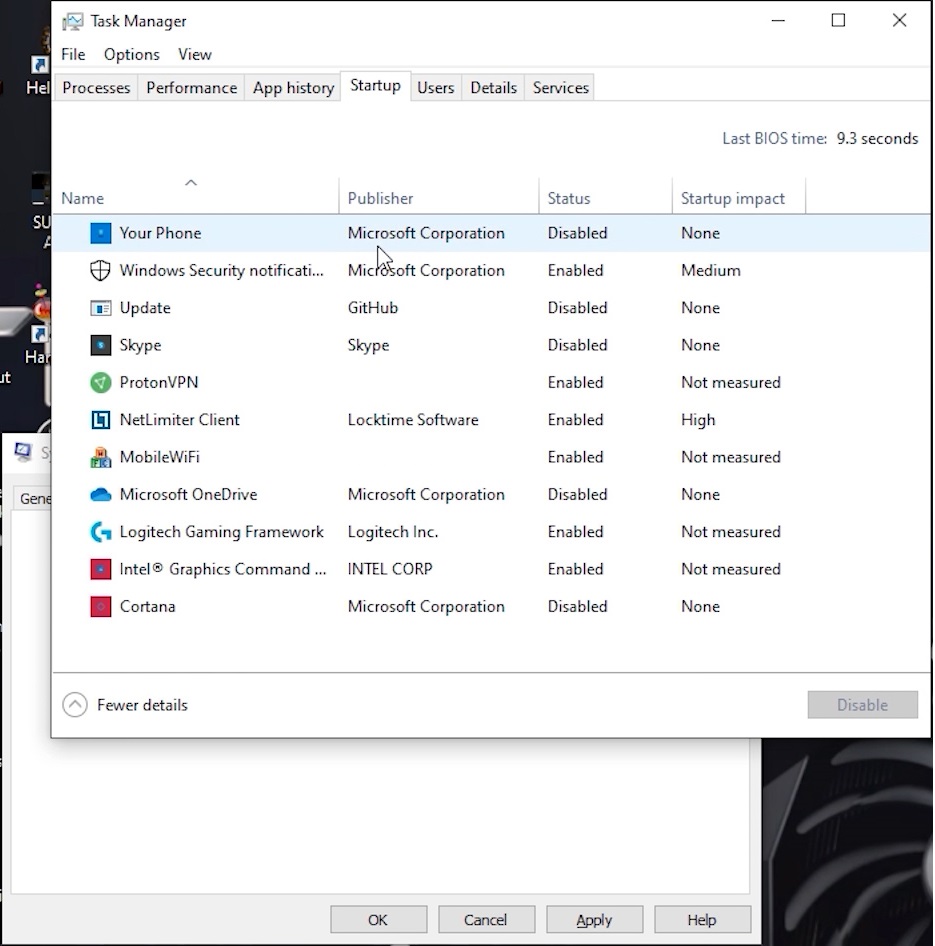Select the Cortana row name
The width and height of the screenshot is (935, 946).
(147, 607)
